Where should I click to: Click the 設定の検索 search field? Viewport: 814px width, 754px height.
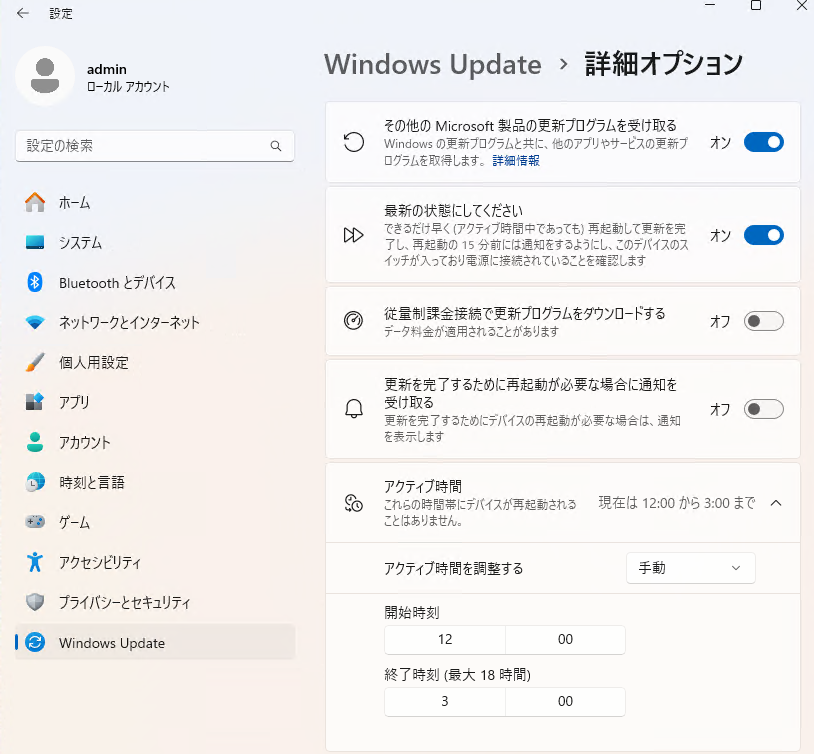click(x=155, y=146)
